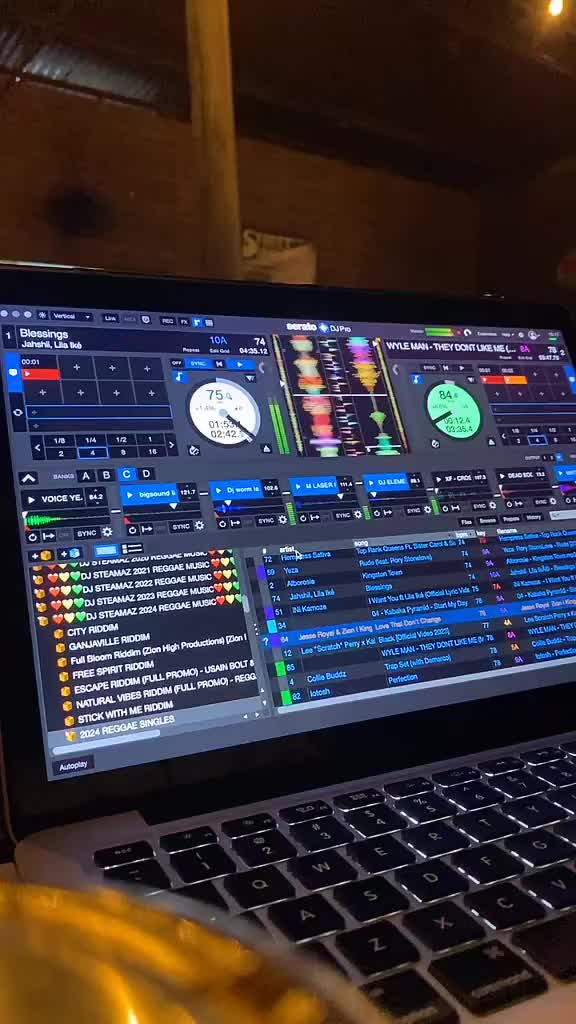Add new smart crate icon
Screen dimensions: 576x1024
point(71,554)
